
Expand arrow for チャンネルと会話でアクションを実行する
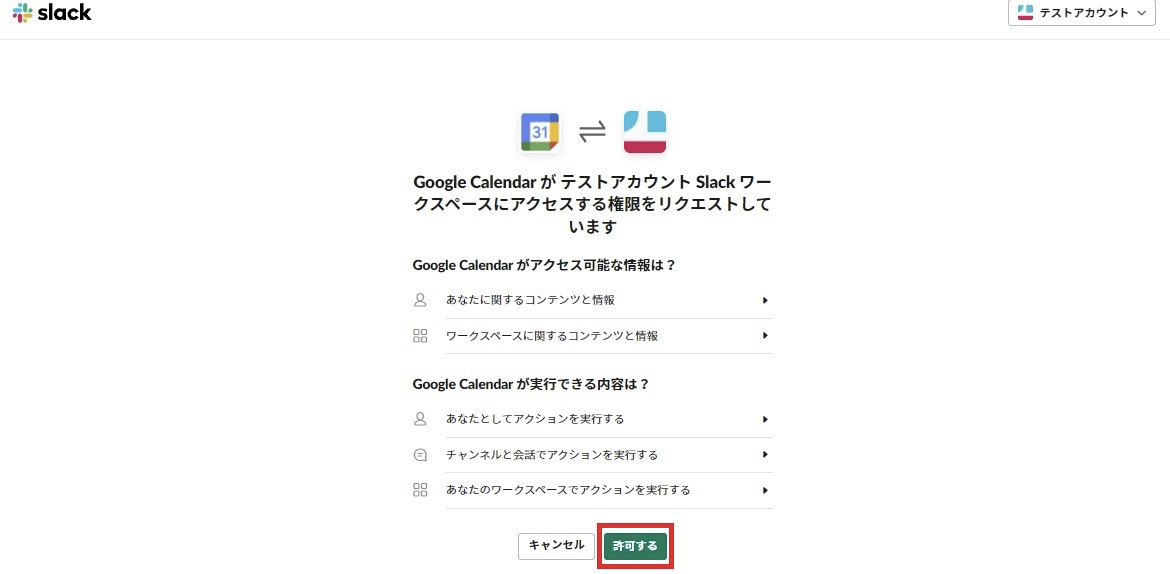click(x=765, y=455)
